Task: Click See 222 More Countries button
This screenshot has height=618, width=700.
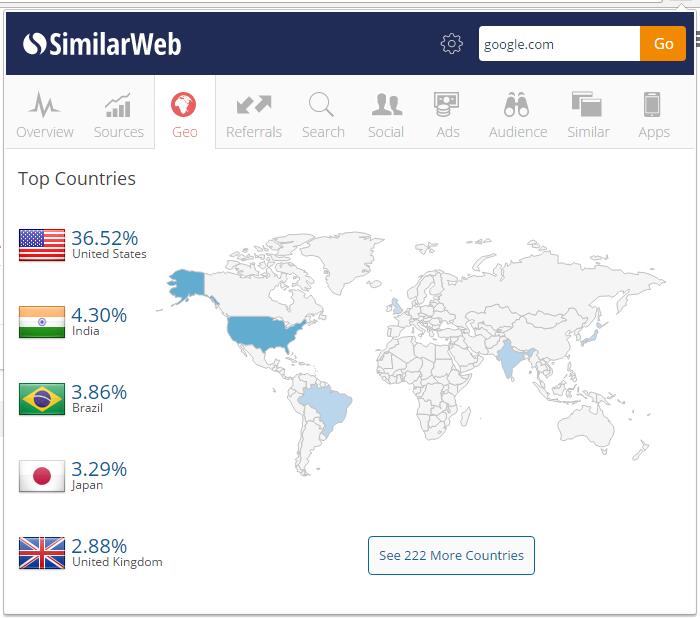Action: (451, 556)
